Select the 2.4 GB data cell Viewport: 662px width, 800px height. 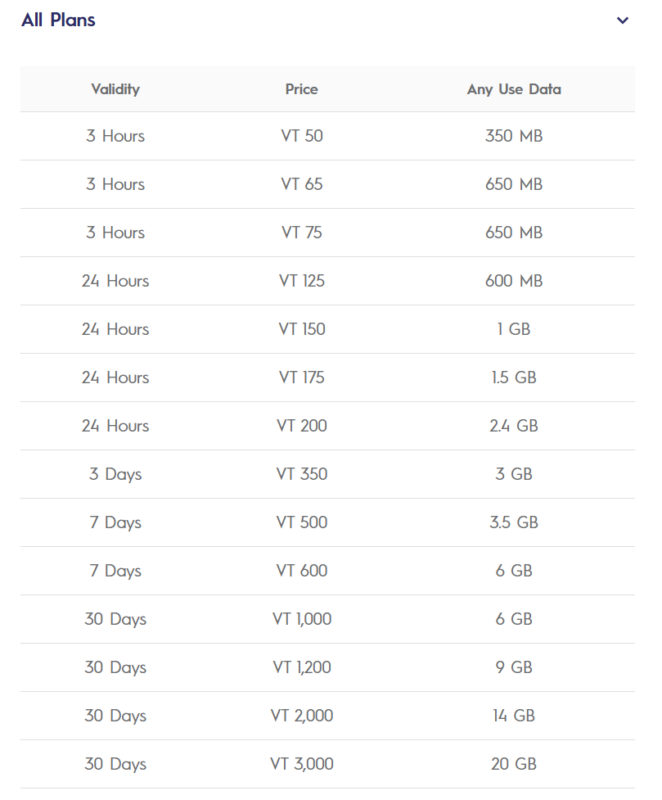click(x=514, y=426)
